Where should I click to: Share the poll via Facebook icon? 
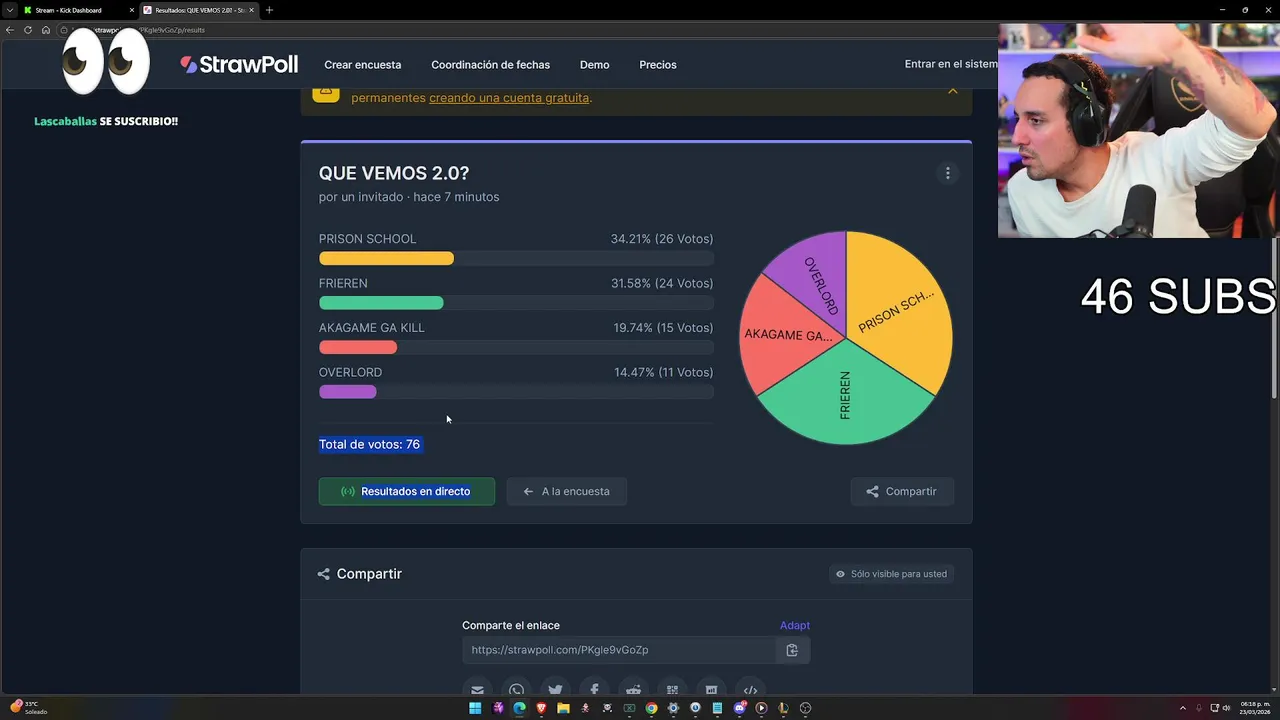click(594, 689)
